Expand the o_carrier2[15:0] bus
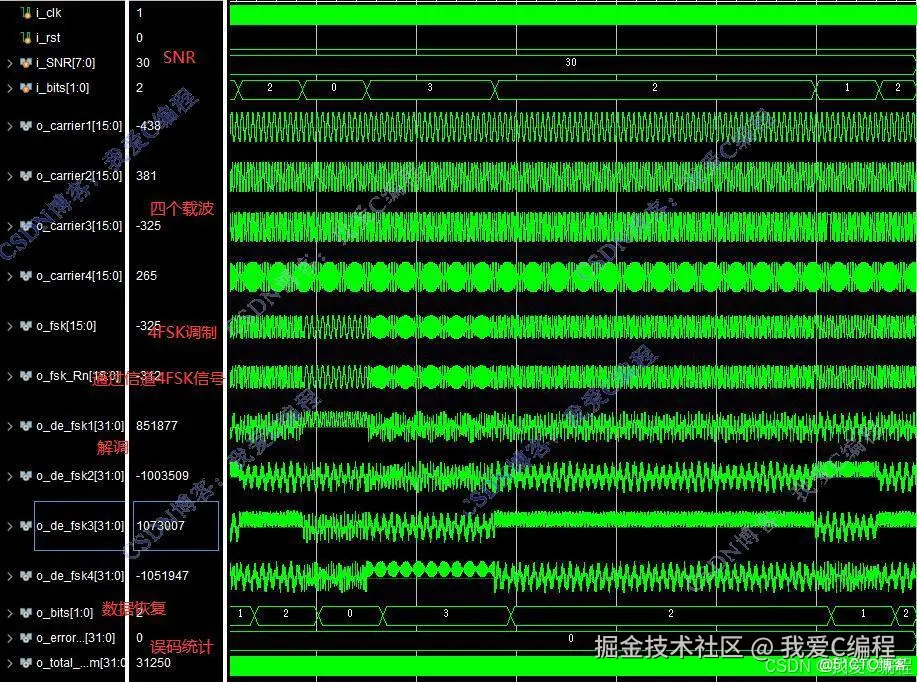This screenshot has width=917, height=682. pyautogui.click(x=9, y=175)
